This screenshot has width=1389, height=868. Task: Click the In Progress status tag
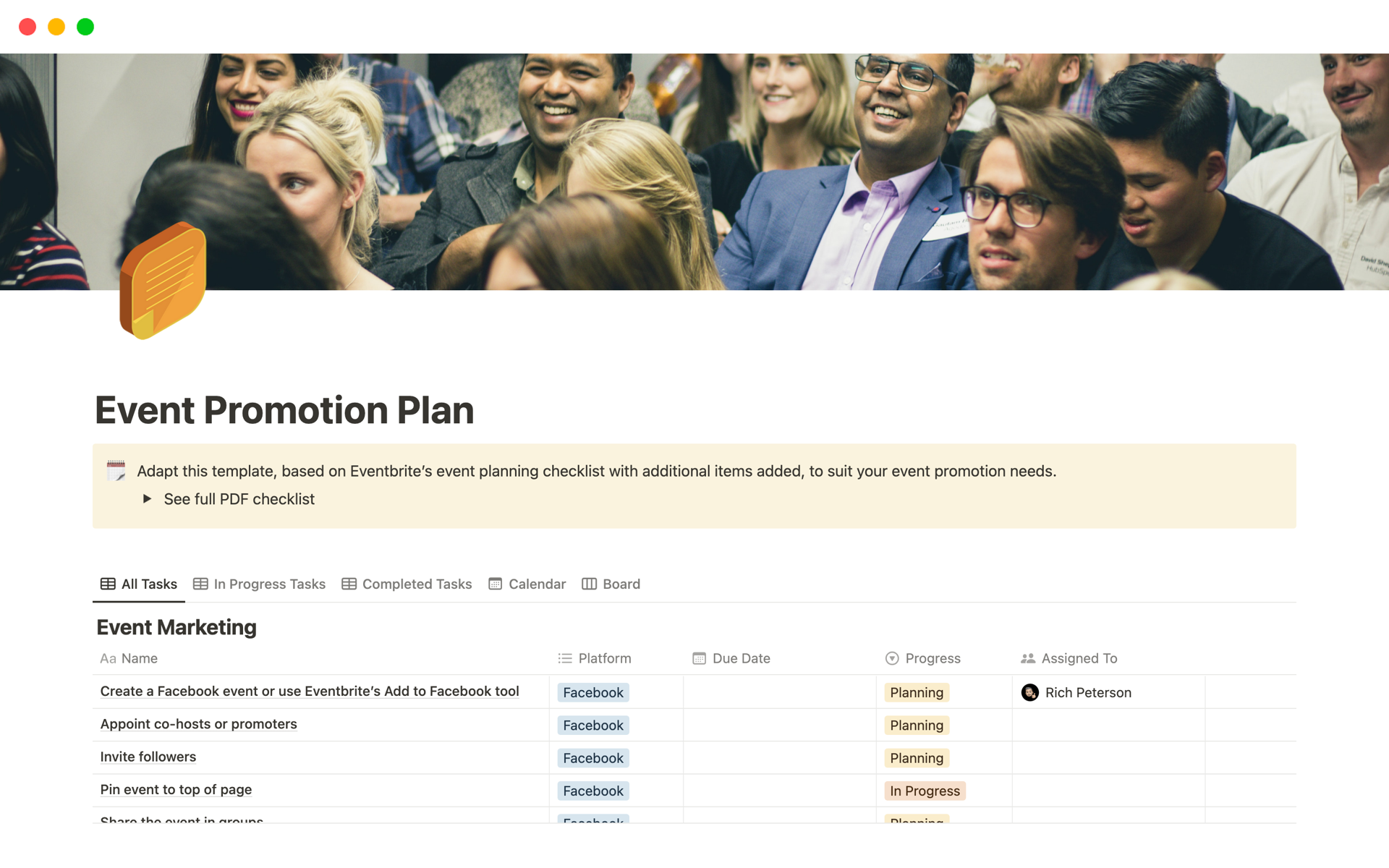point(925,791)
